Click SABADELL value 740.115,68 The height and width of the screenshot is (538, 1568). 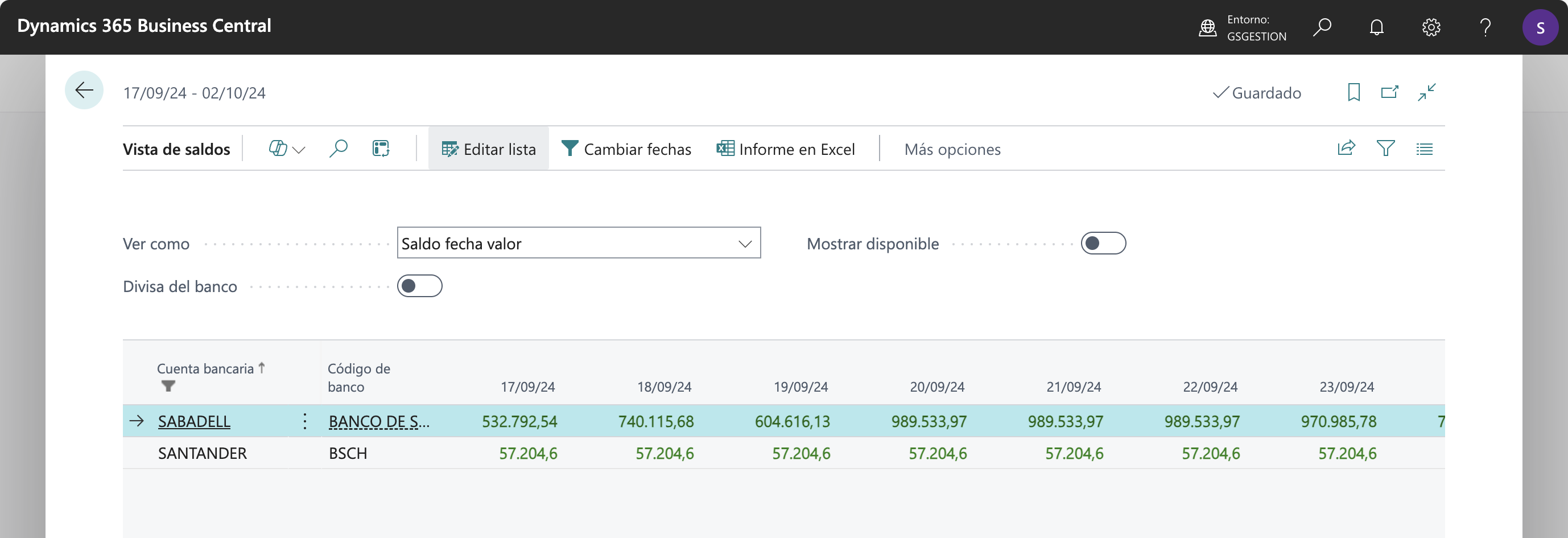click(656, 421)
